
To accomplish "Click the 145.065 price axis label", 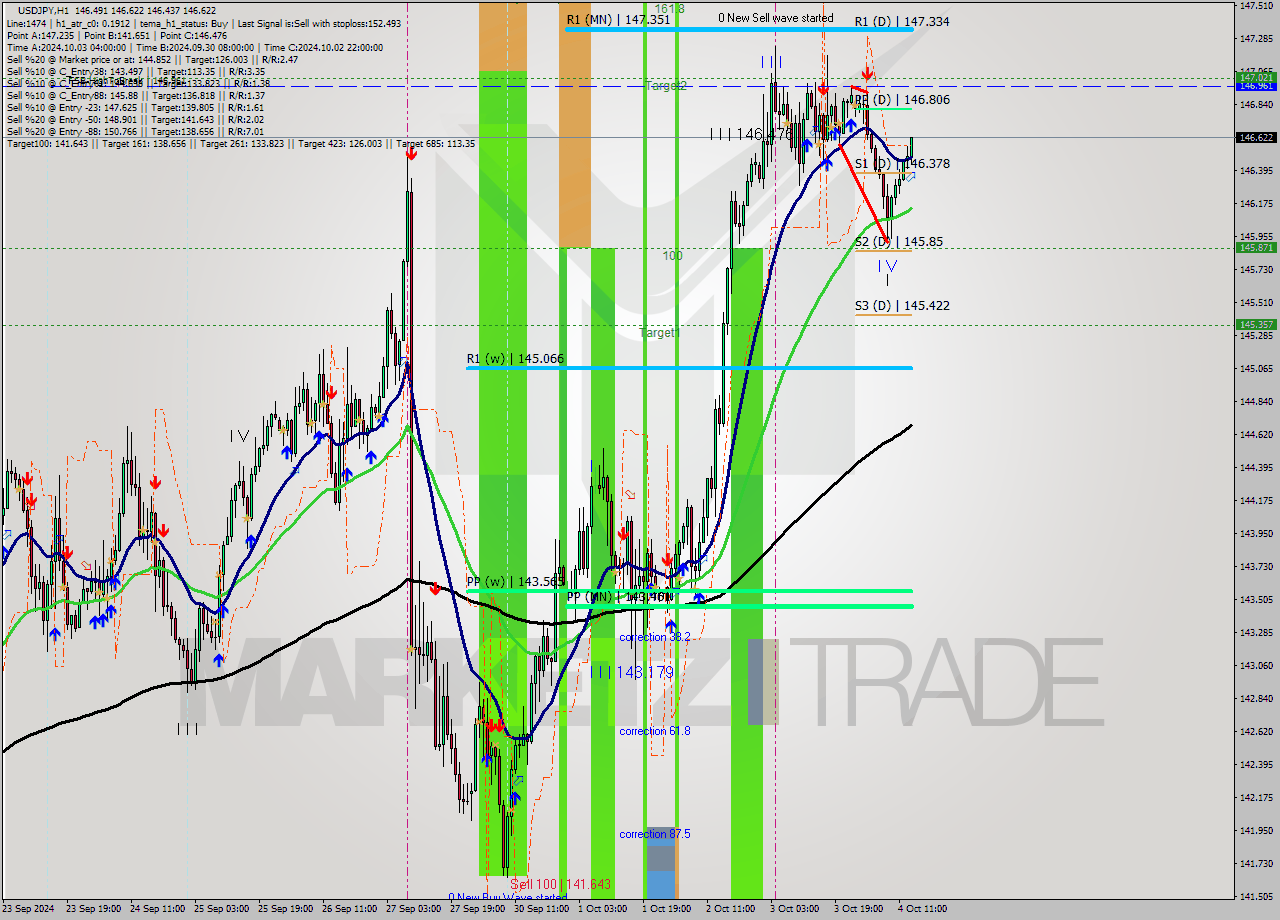I will coord(1255,368).
